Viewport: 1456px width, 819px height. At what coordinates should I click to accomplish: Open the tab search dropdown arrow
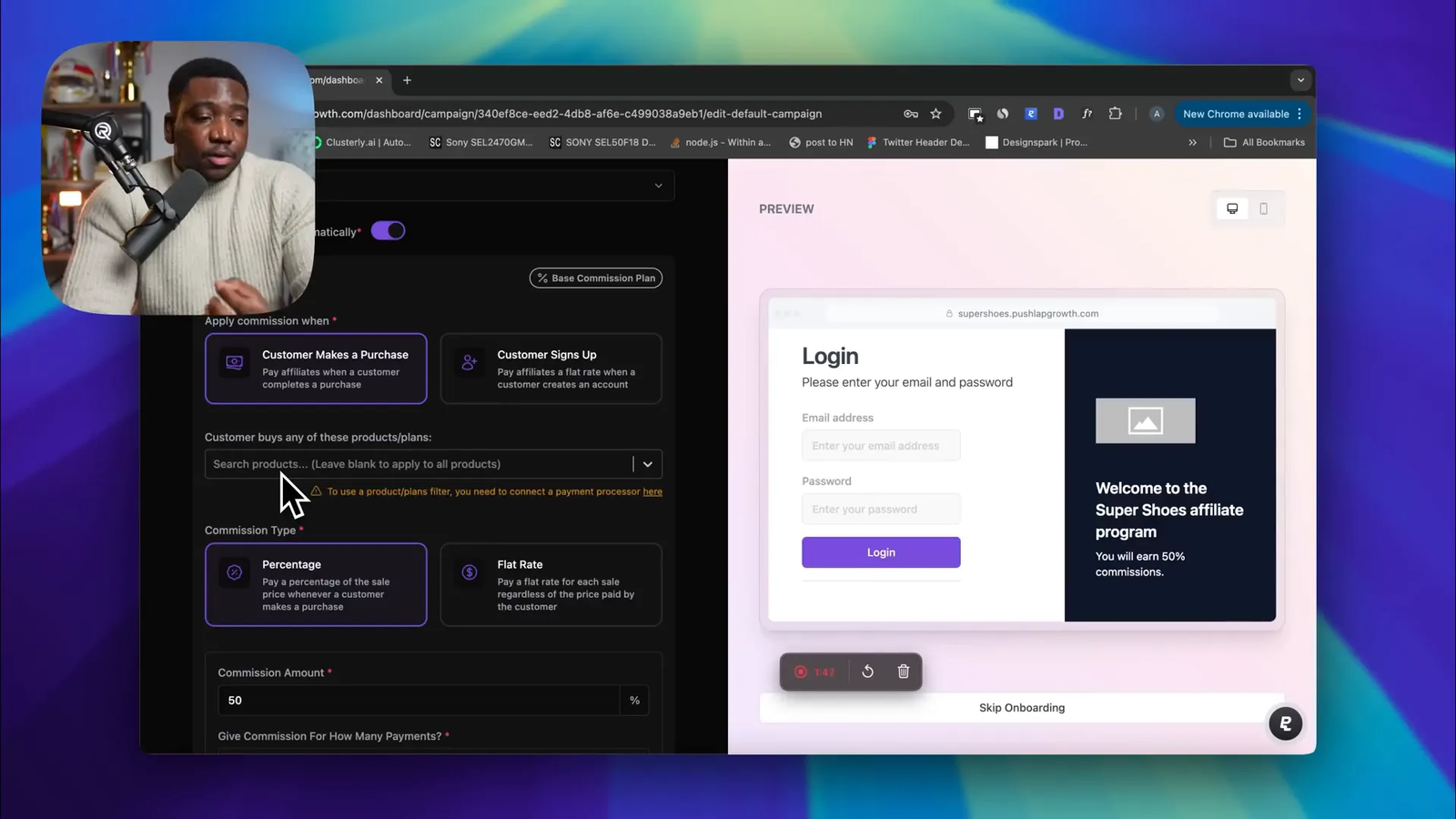click(1300, 80)
